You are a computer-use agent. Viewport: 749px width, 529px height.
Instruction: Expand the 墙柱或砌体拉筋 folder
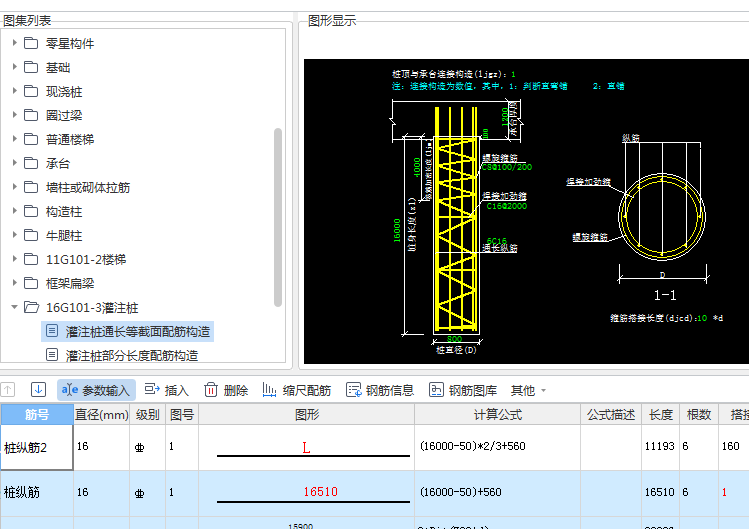14,186
